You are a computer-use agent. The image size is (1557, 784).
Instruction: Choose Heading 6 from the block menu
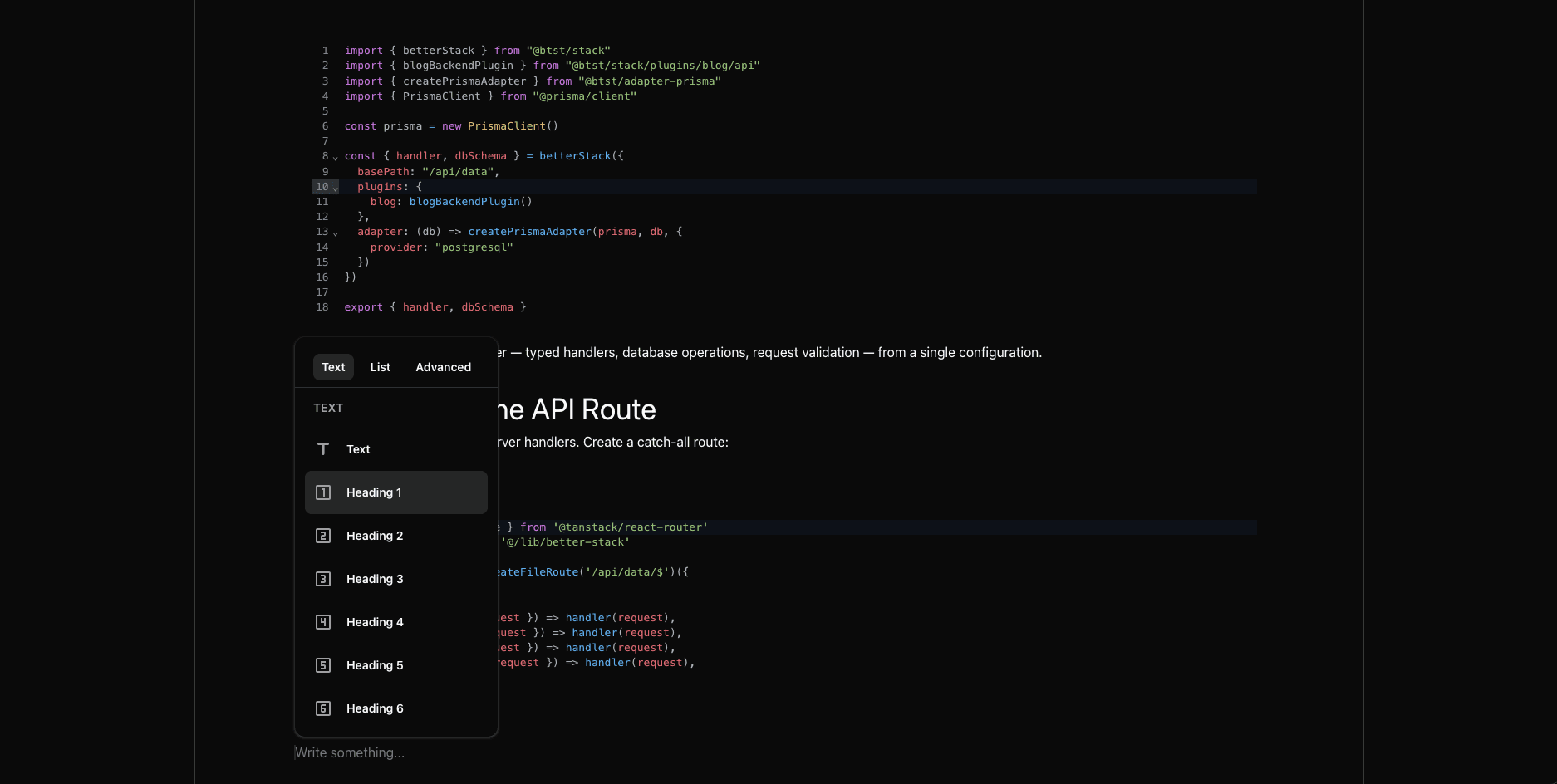coord(375,708)
